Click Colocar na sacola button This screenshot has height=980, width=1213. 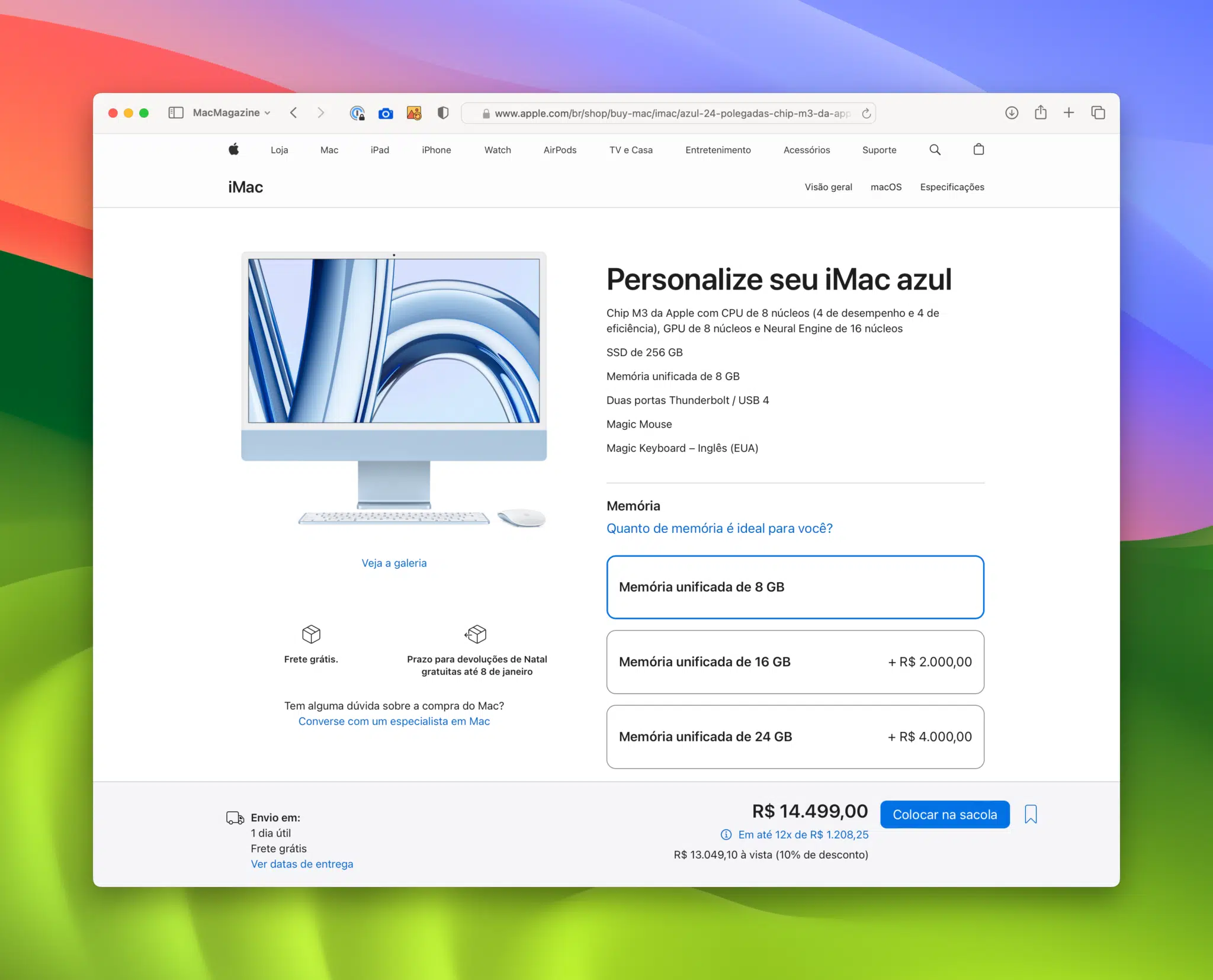coord(945,815)
